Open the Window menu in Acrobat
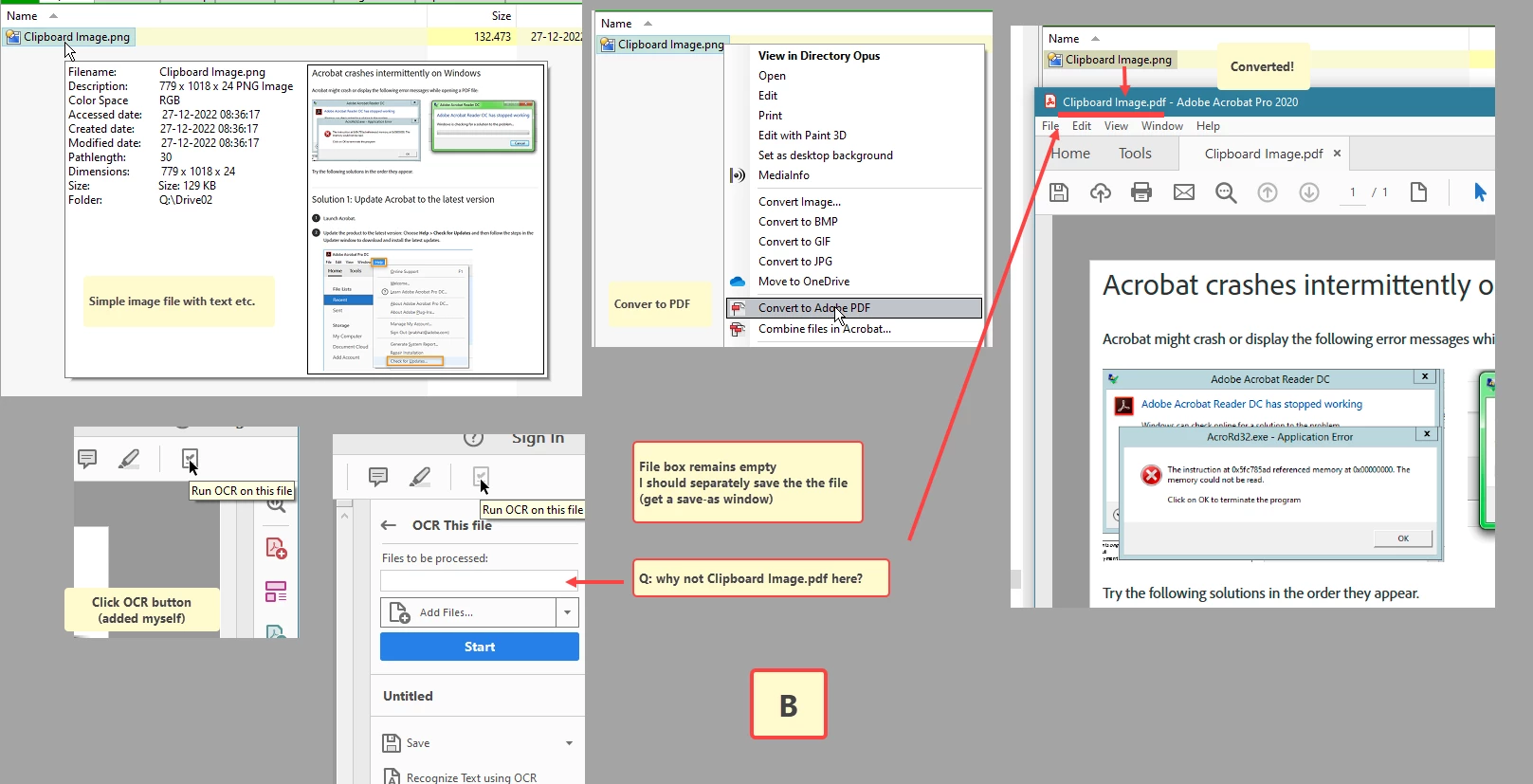 (1161, 126)
